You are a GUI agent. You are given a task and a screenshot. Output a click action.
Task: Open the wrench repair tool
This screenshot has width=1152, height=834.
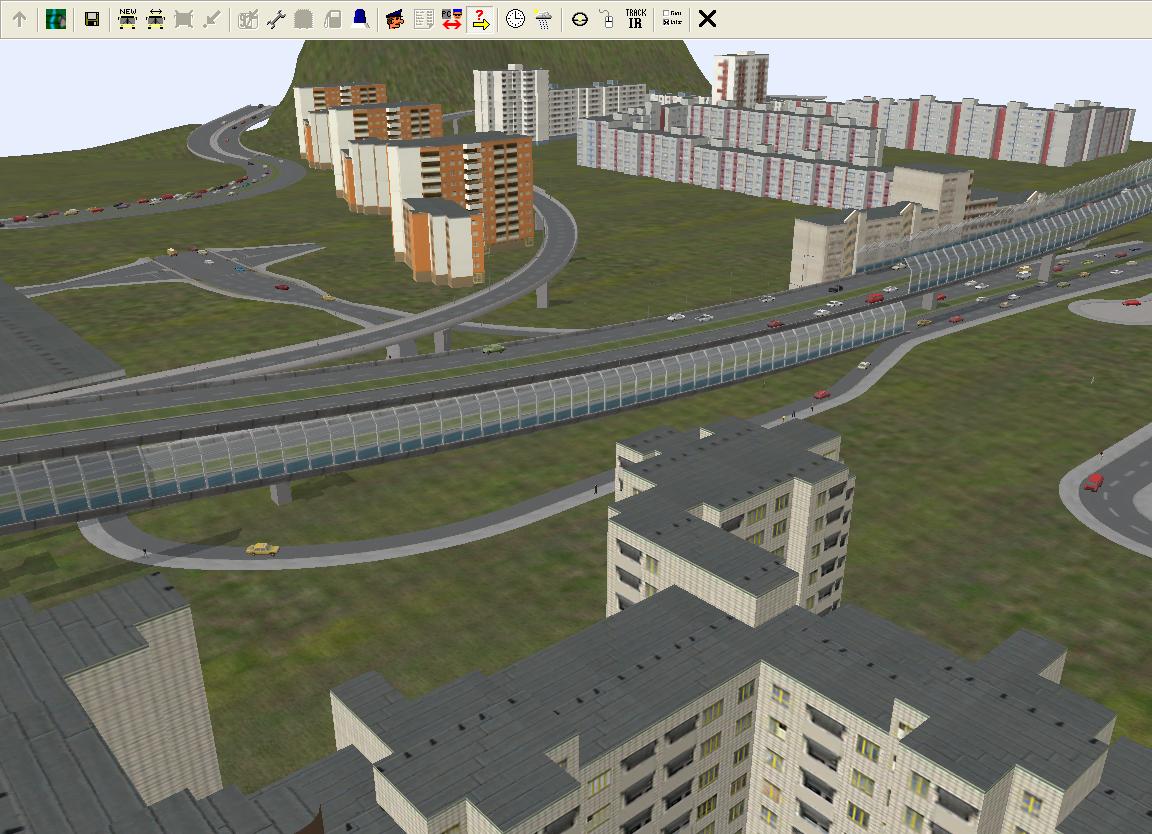pos(277,19)
